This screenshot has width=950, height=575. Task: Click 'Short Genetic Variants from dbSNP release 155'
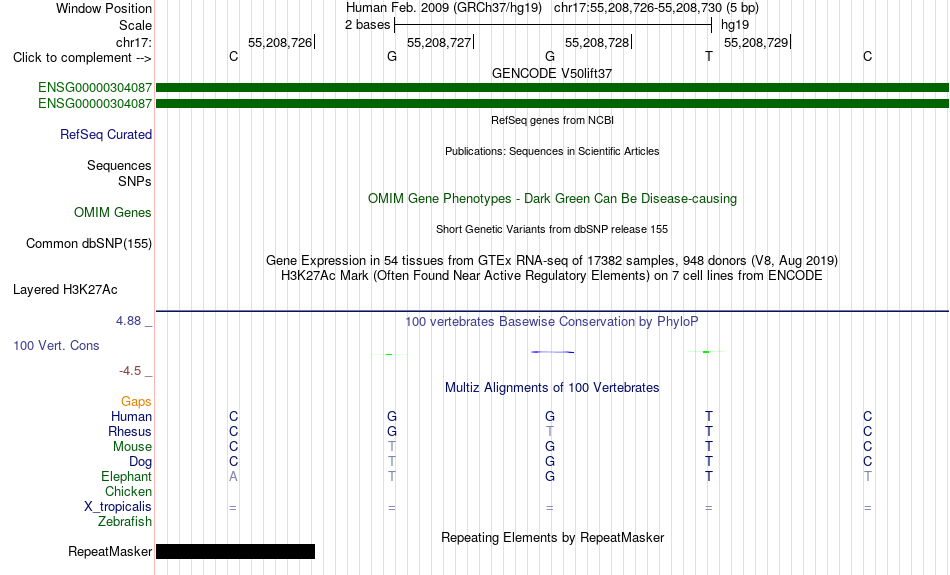point(552,229)
